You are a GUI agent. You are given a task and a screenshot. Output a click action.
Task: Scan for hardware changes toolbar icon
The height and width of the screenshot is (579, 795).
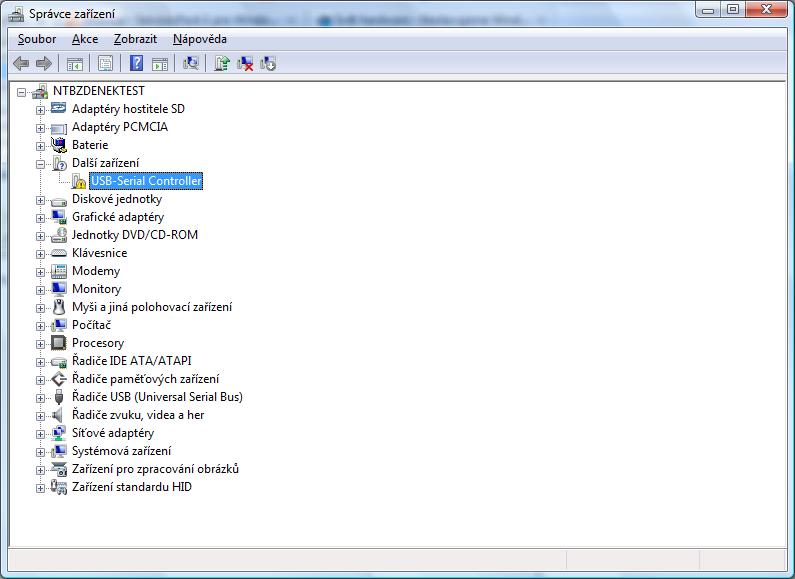pos(191,63)
